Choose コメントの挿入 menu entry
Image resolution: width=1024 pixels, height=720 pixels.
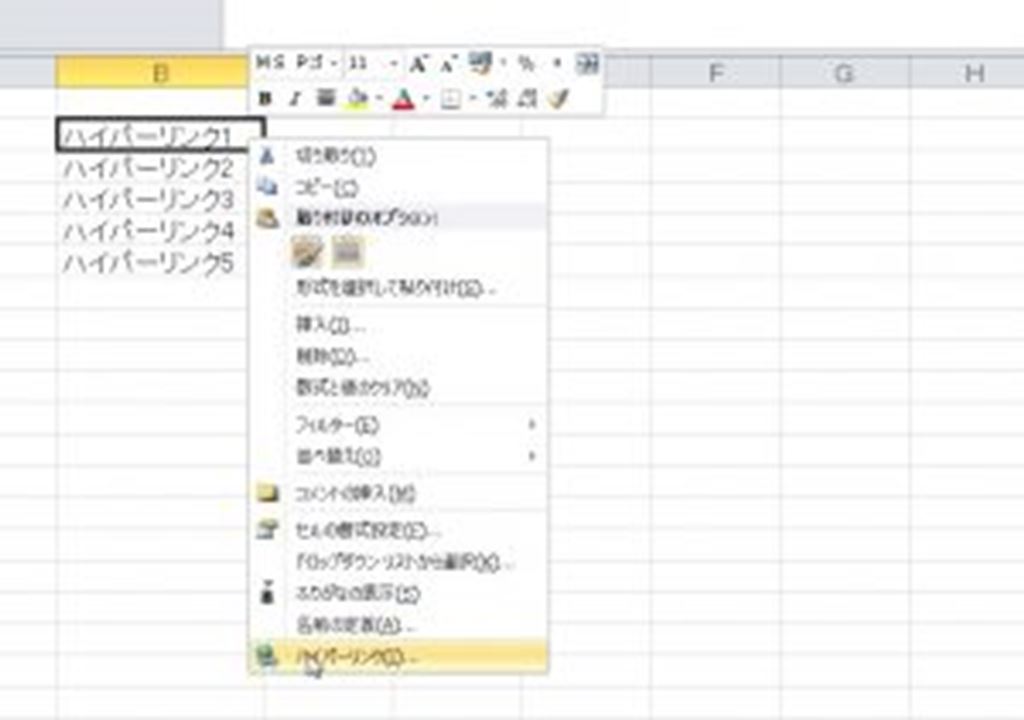[x=355, y=493]
